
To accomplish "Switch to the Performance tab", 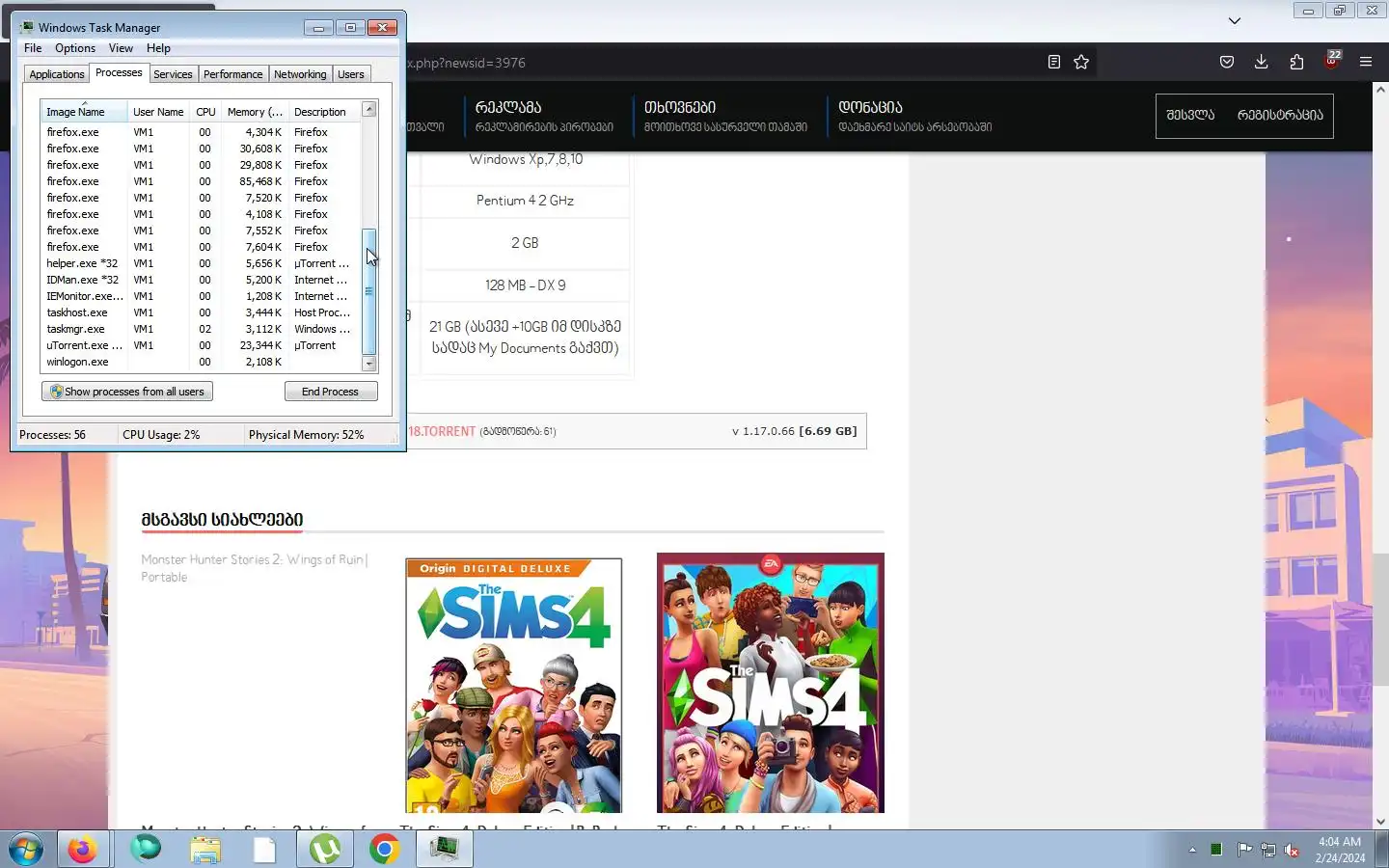I will 232,74.
